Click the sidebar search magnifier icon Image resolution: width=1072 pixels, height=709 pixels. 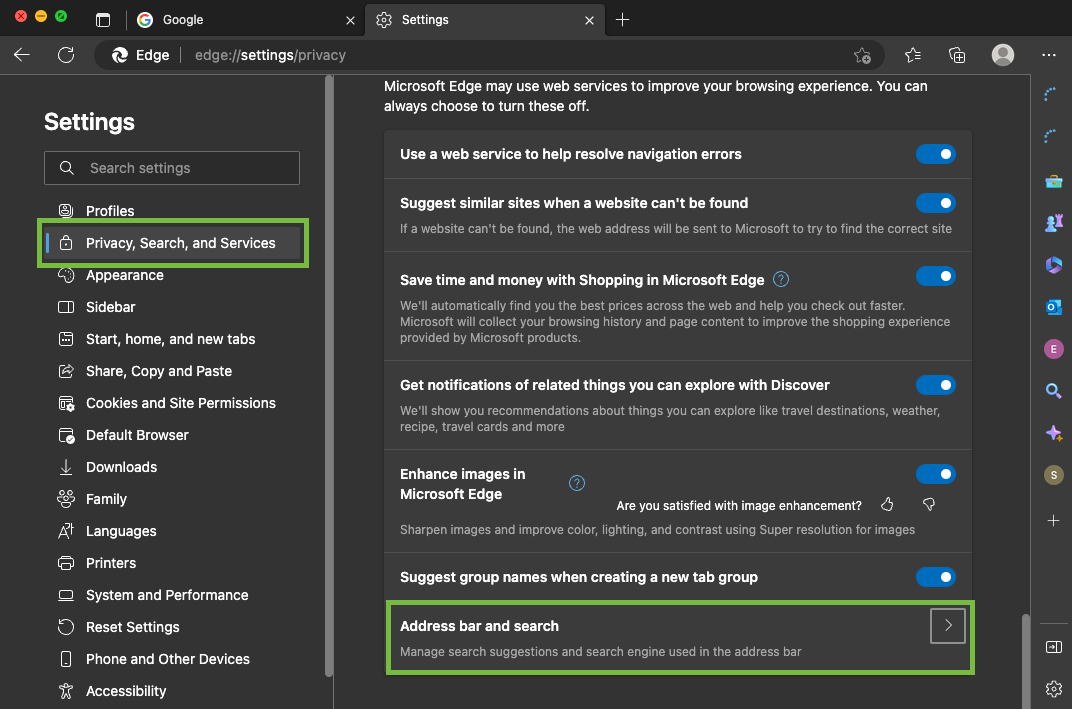tap(1053, 391)
